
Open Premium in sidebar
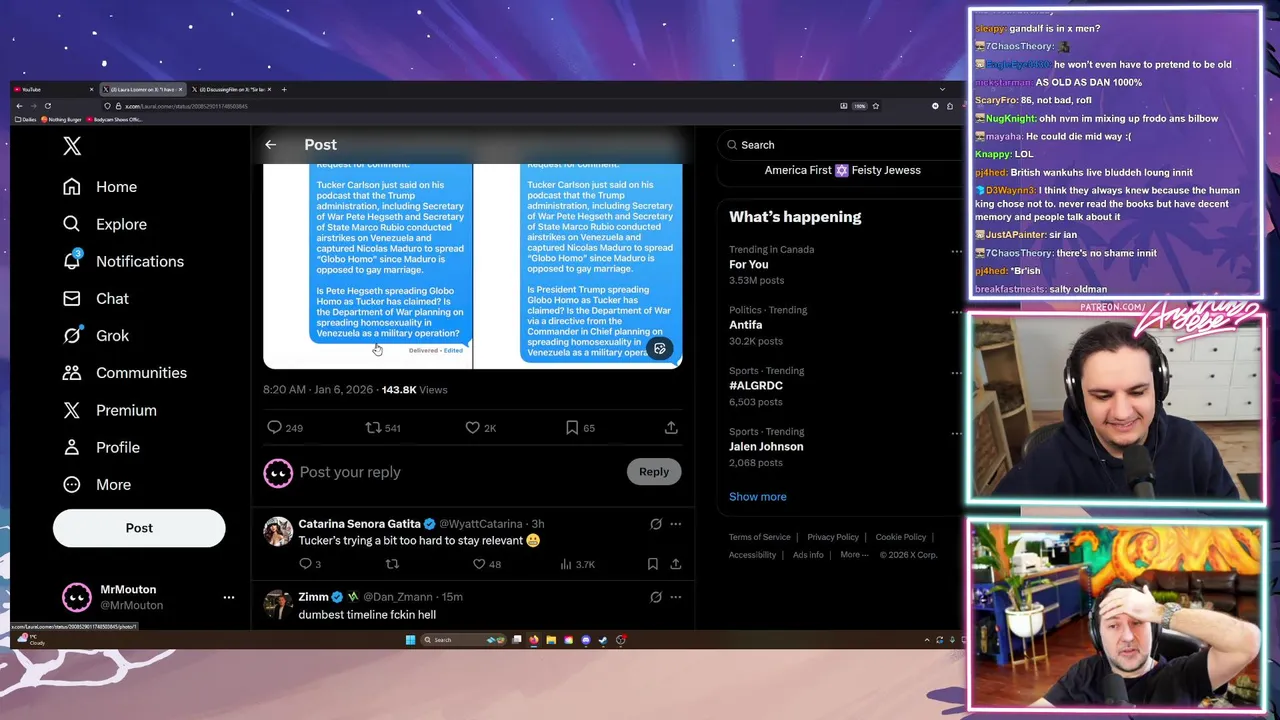point(110,410)
